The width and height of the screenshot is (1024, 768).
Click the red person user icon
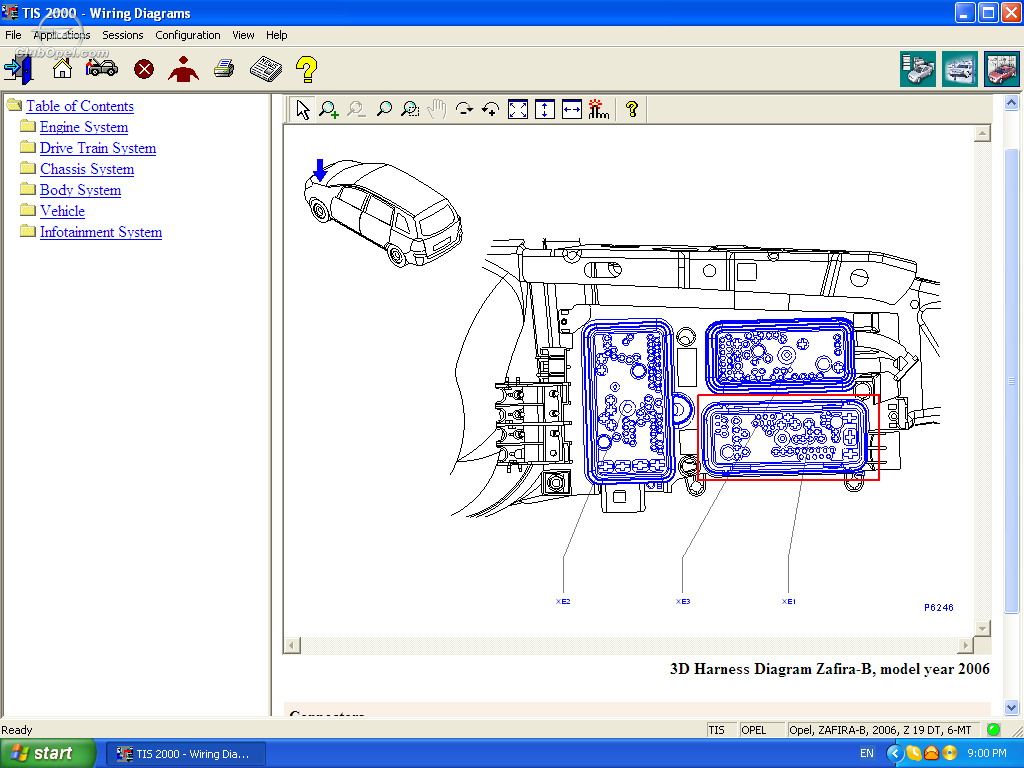point(184,69)
